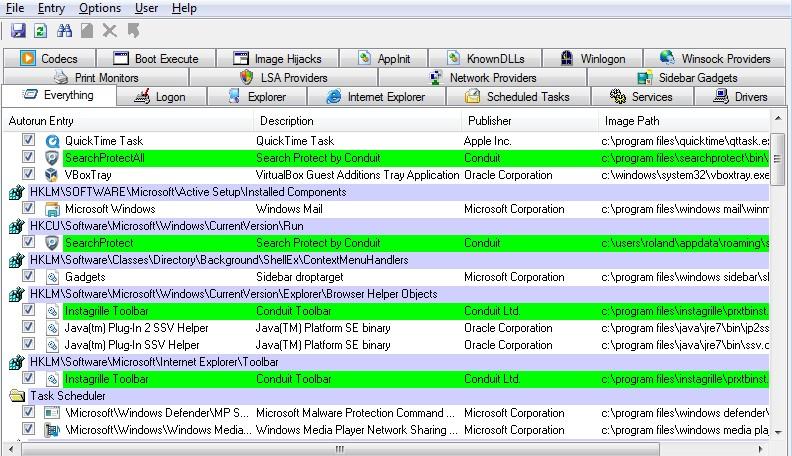This screenshot has width=792, height=456.
Task: Open the Internet Explorer tab
Action: click(x=376, y=96)
